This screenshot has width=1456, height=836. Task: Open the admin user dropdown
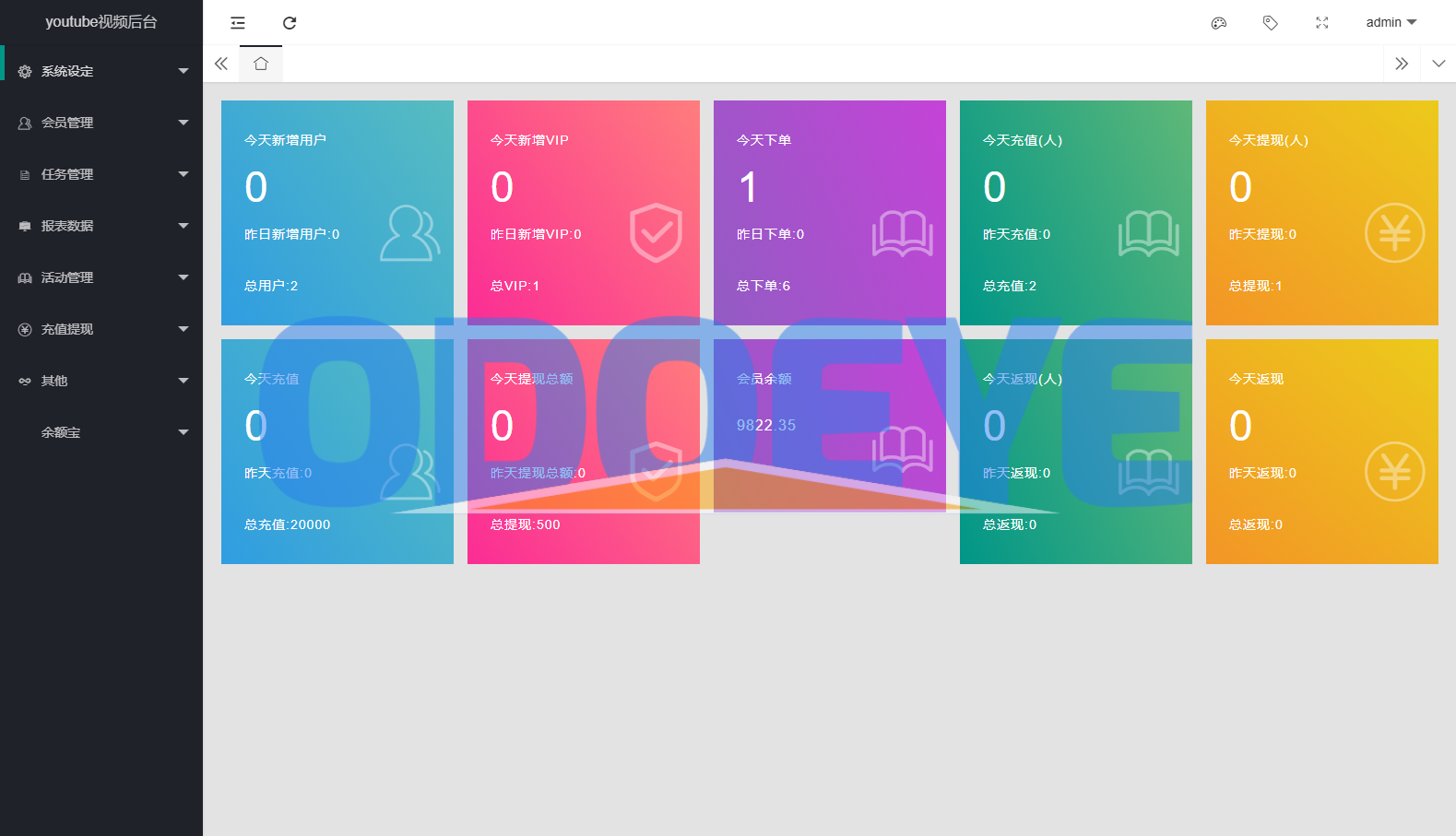pyautogui.click(x=1391, y=22)
